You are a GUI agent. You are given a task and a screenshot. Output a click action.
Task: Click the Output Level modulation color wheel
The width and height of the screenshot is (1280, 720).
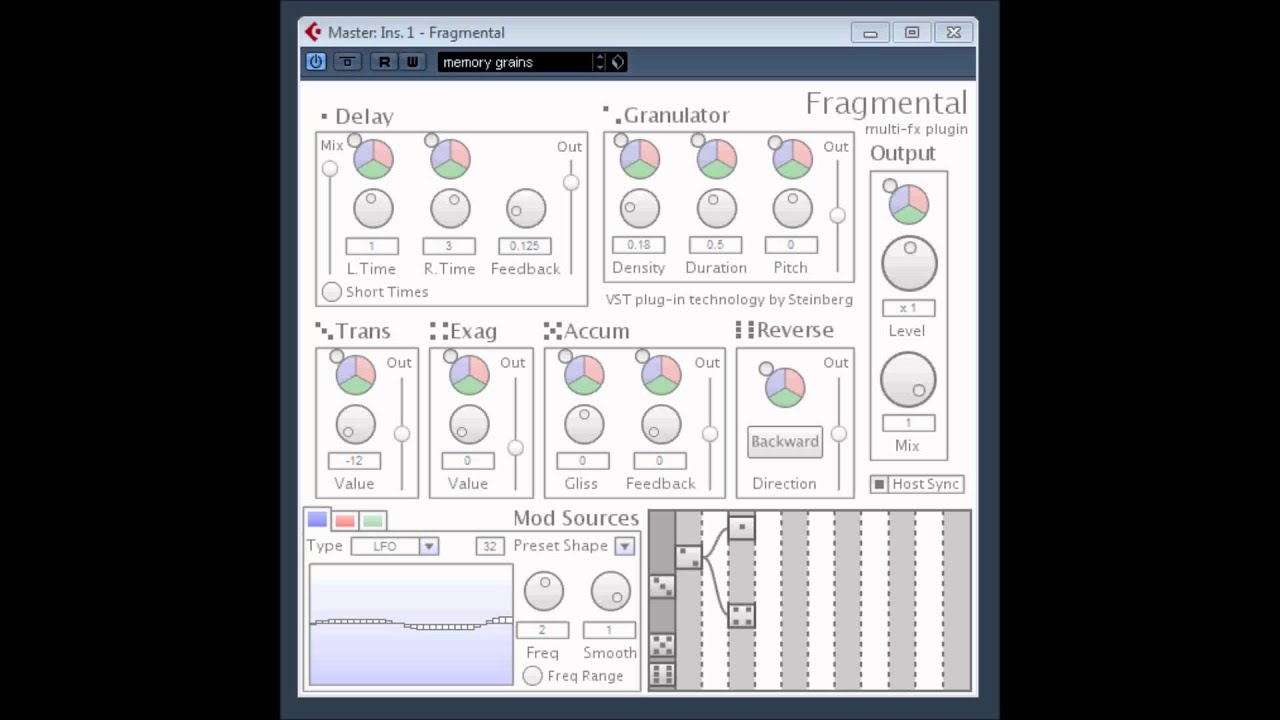click(x=909, y=204)
